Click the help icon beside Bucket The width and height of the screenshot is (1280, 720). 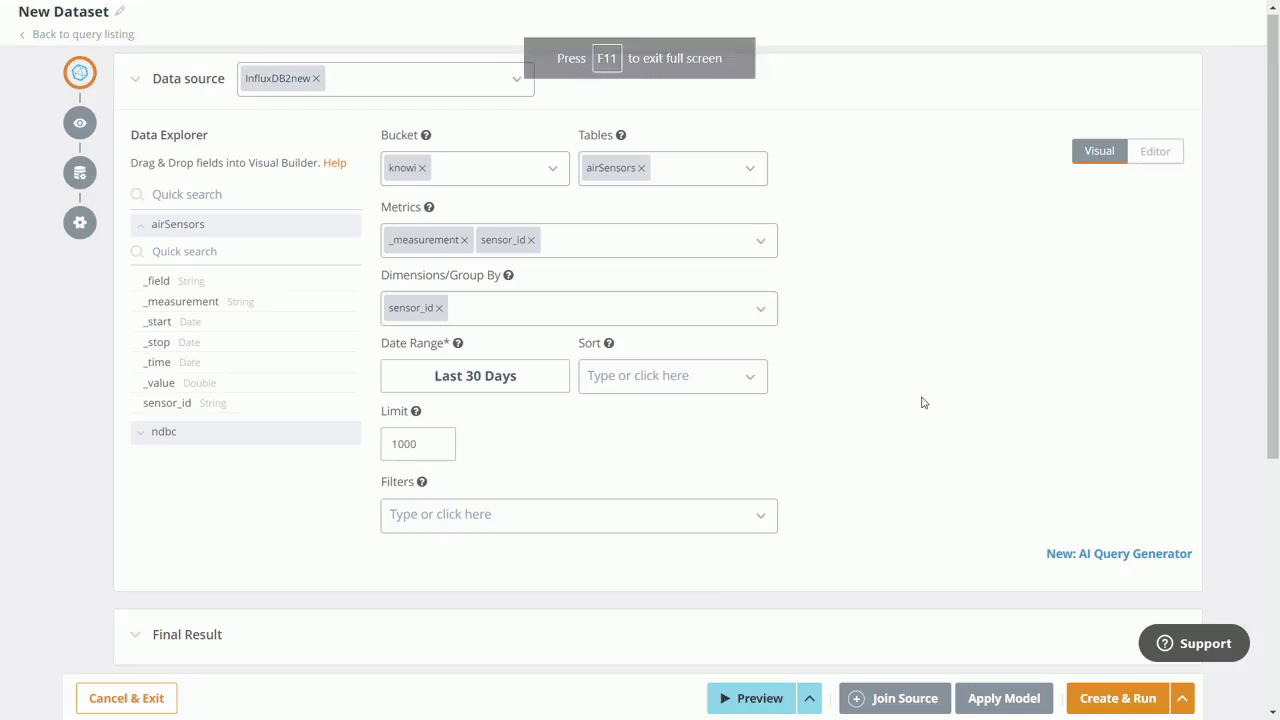point(425,134)
